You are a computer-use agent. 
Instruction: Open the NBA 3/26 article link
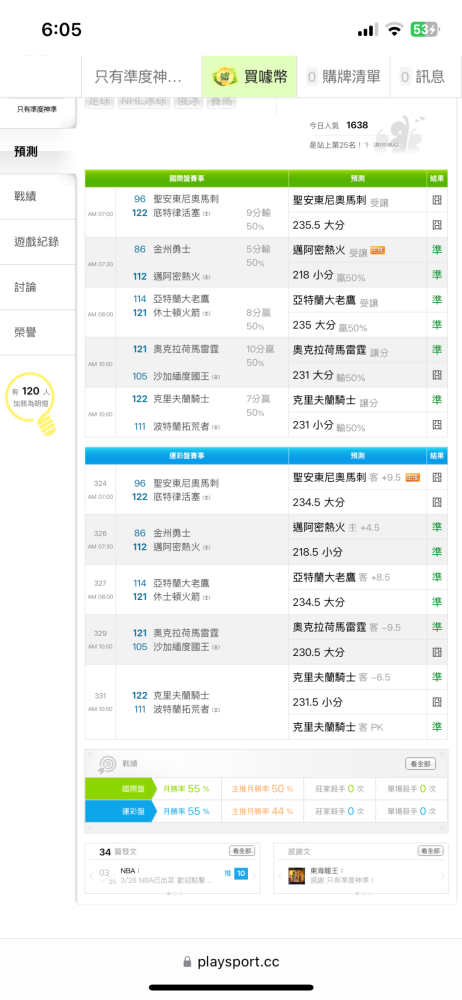pos(168,875)
